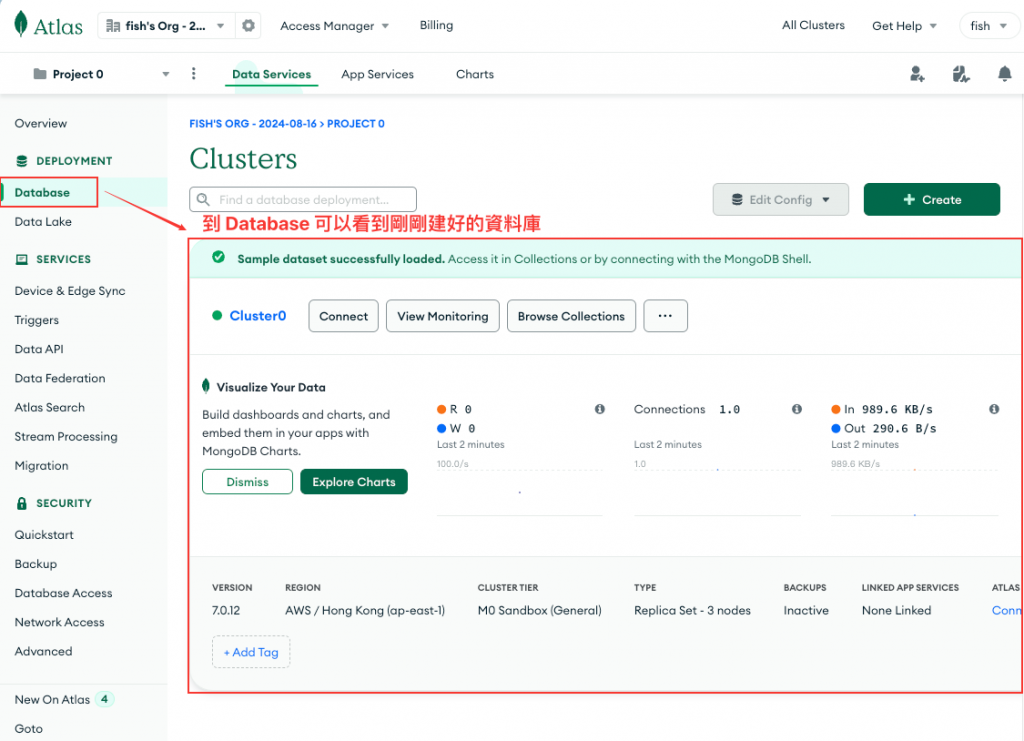Open the Billing page
Viewport: 1024px width, 741px height.
tap(436, 25)
